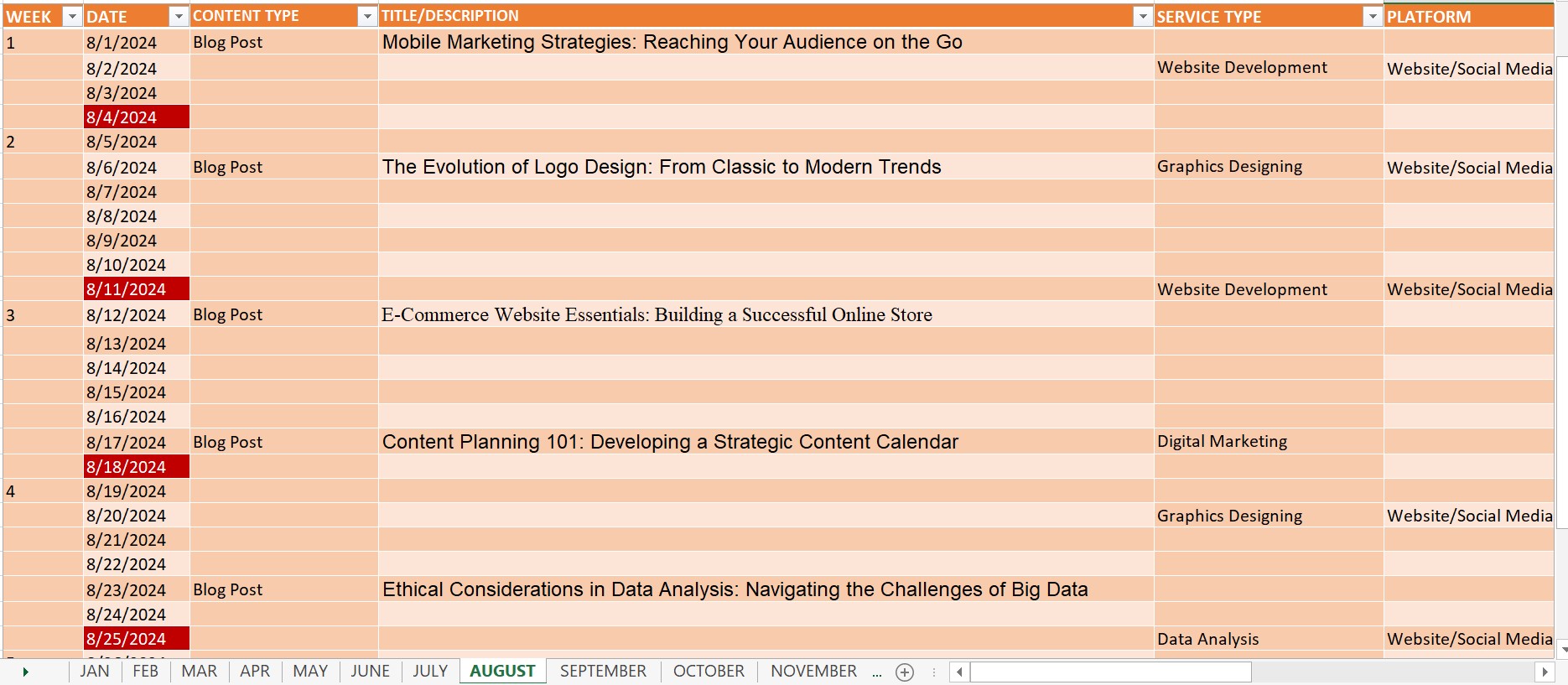The height and width of the screenshot is (685, 1568).
Task: Select Website/Social Media cell in 8/25/2024 row
Action: [1469, 639]
